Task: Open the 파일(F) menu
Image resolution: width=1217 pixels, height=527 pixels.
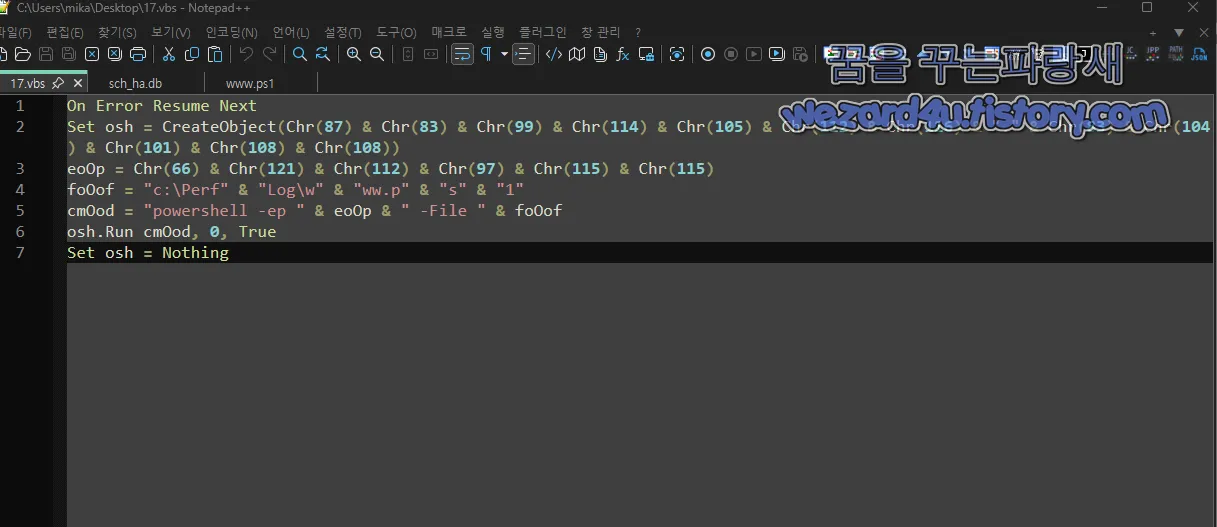Action: click(x=15, y=33)
